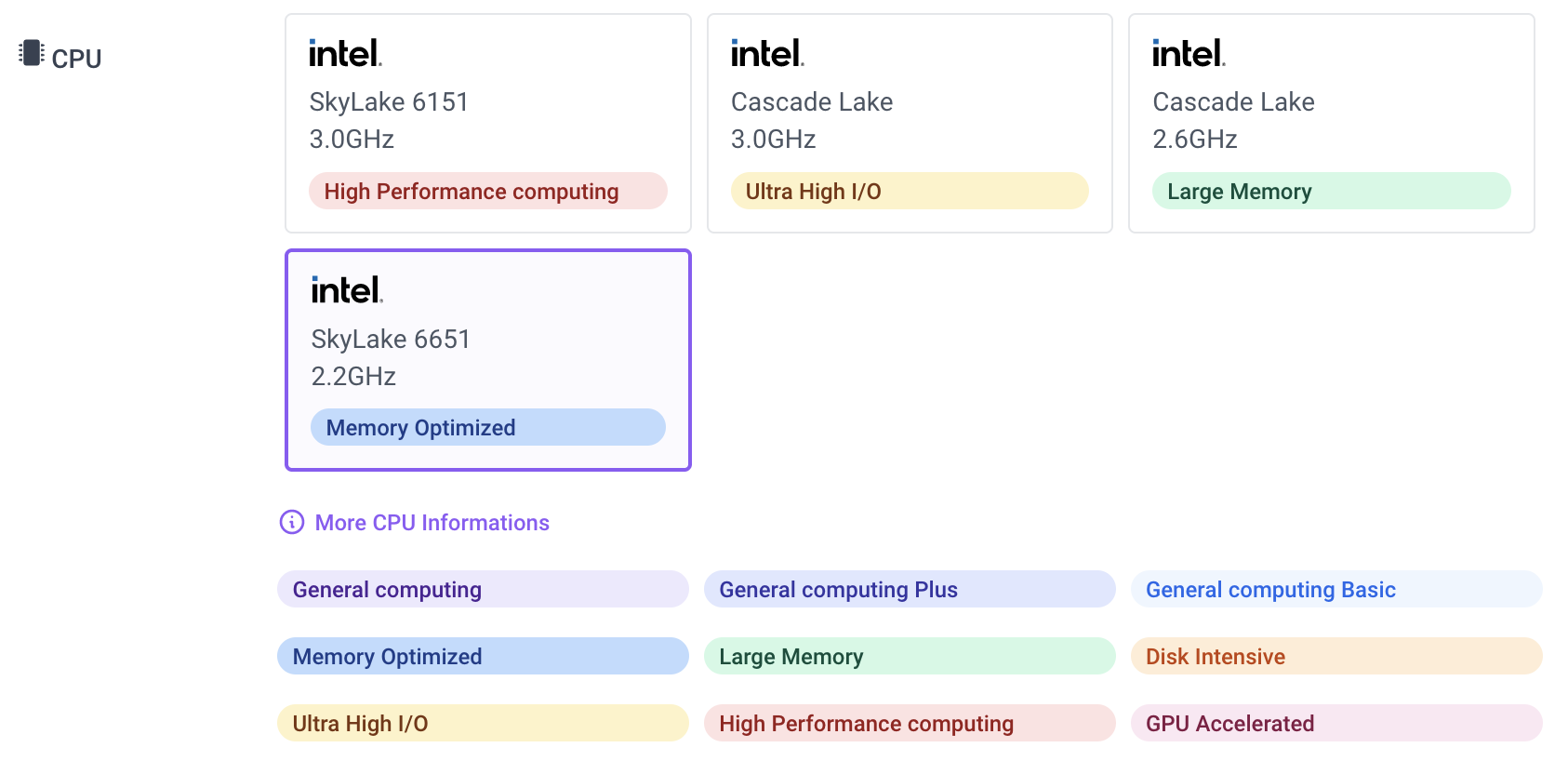1568x761 pixels.
Task: Click the Intel logo on the Cascade Lake 2.6GHz card
Action: coord(1186,53)
